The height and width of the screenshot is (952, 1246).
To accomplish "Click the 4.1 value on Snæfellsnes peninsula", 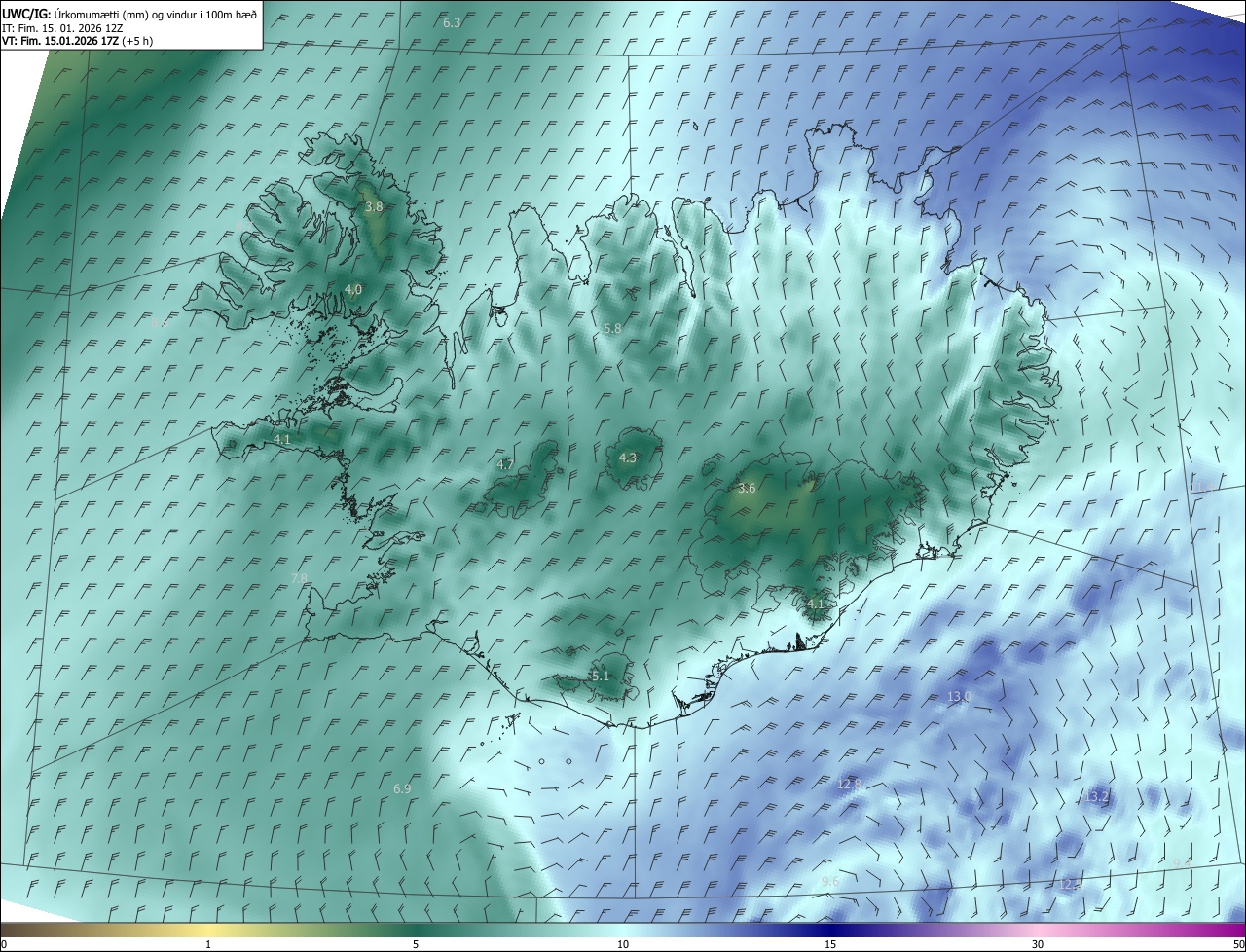I will point(282,439).
